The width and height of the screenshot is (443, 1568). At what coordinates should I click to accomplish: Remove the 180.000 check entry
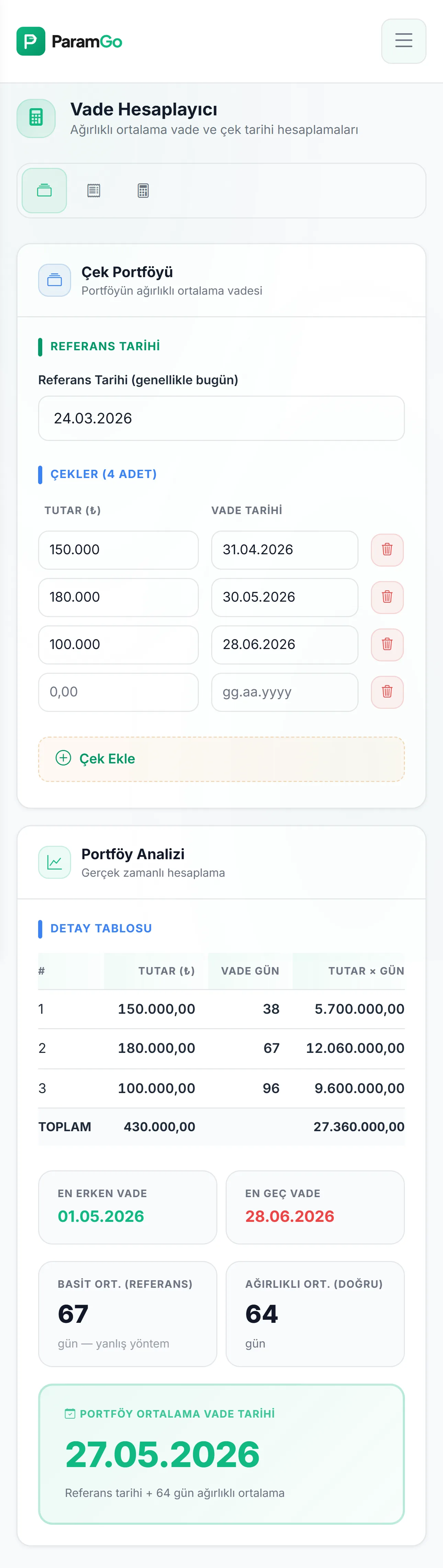pos(387,597)
